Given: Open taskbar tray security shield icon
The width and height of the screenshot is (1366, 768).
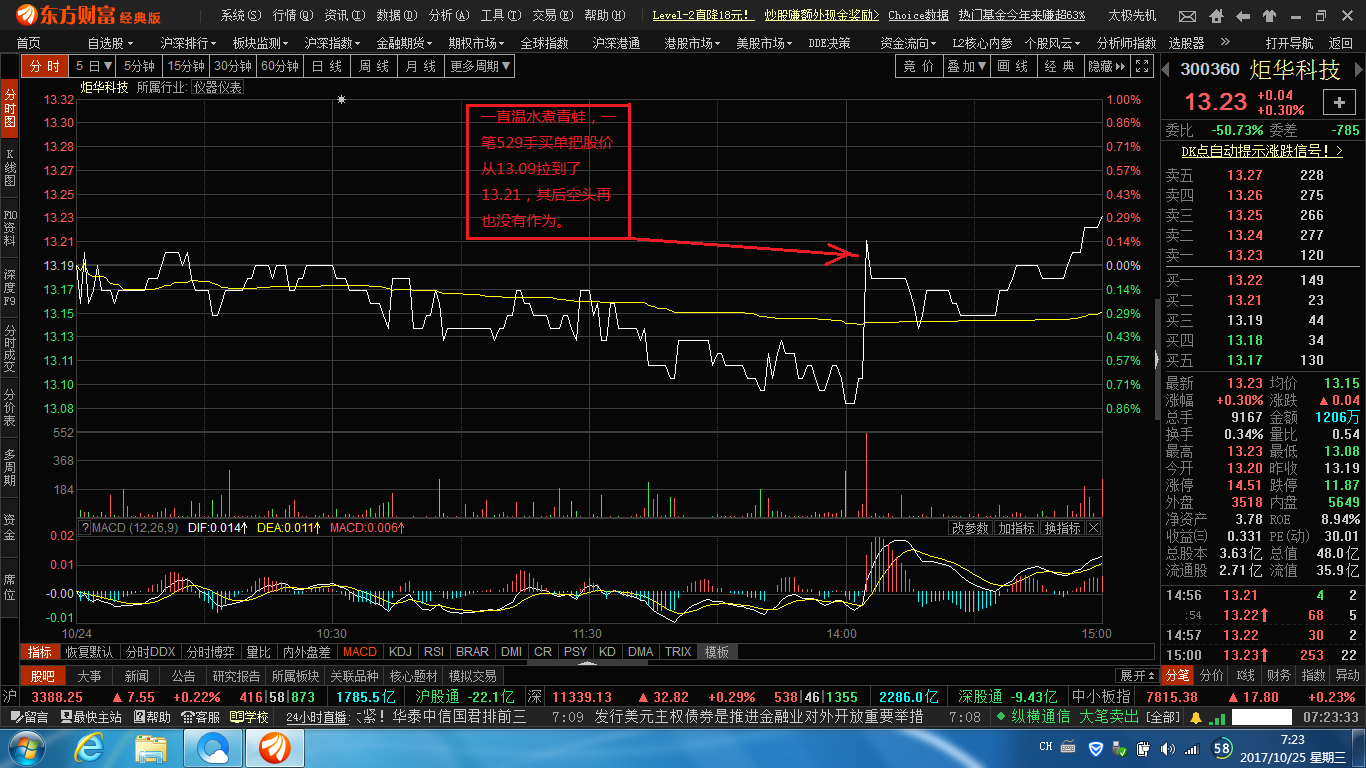Looking at the screenshot, I should point(1096,747).
